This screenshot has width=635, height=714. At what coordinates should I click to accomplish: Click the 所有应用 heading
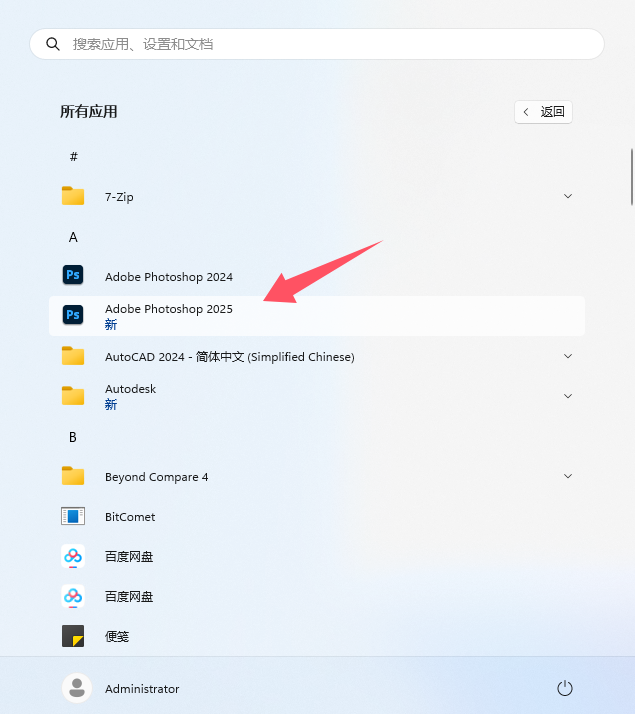pyautogui.click(x=89, y=112)
